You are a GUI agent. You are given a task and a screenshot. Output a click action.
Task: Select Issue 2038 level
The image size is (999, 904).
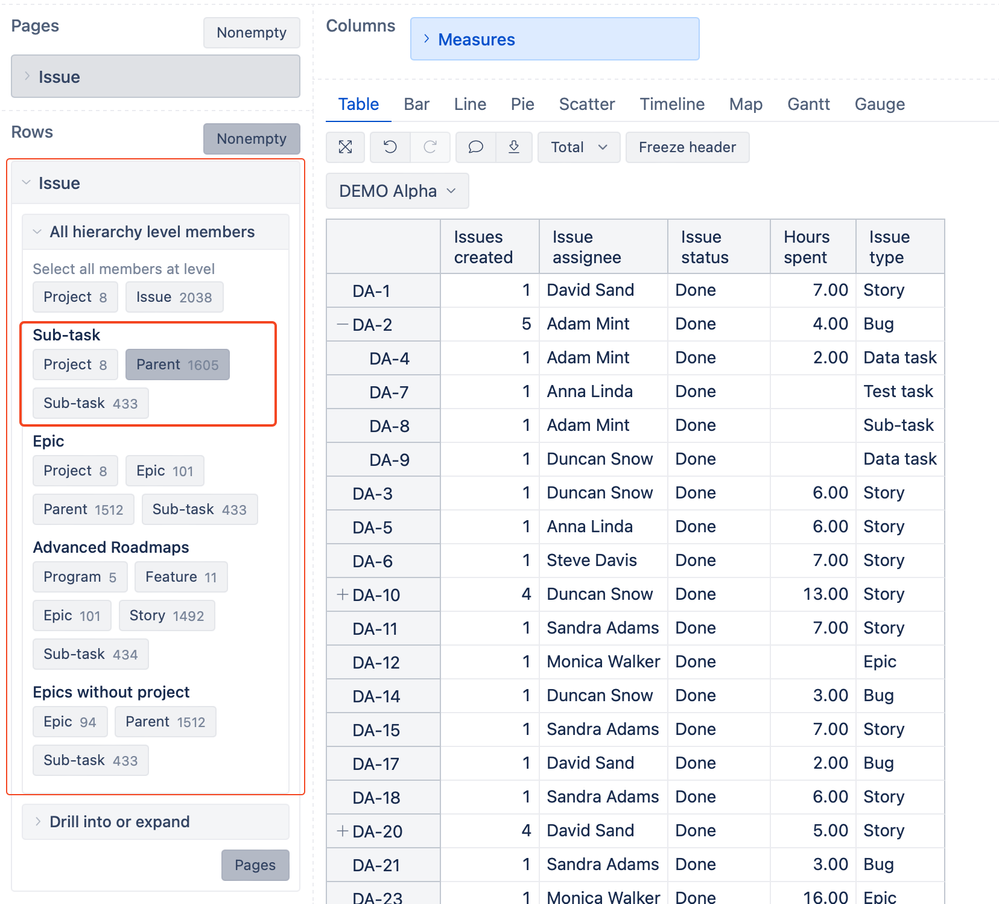pos(174,297)
